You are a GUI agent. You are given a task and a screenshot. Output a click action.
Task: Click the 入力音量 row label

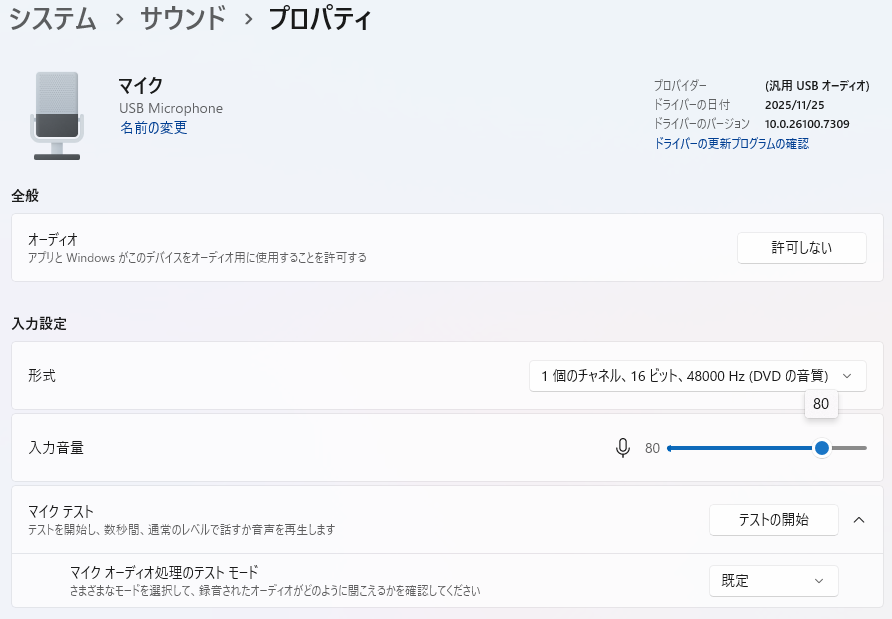[x=56, y=448]
